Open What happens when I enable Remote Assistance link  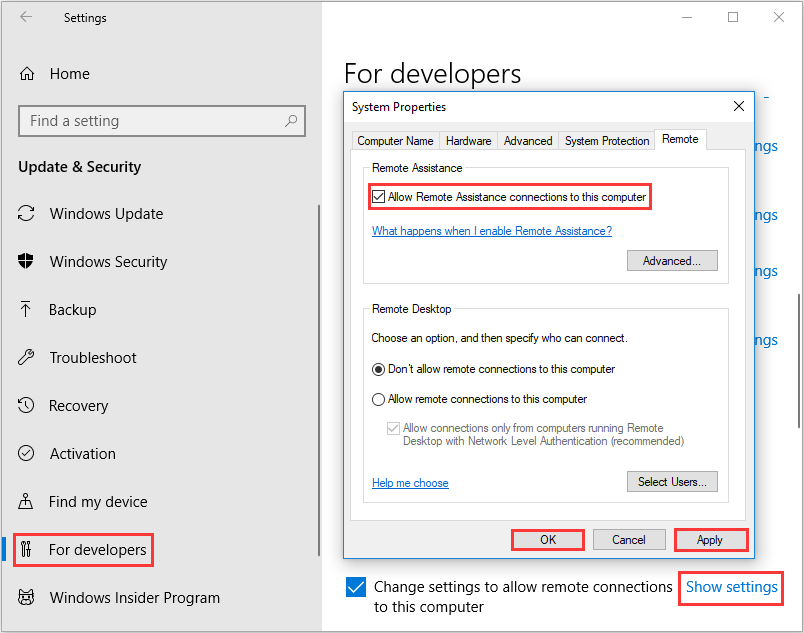(x=492, y=231)
